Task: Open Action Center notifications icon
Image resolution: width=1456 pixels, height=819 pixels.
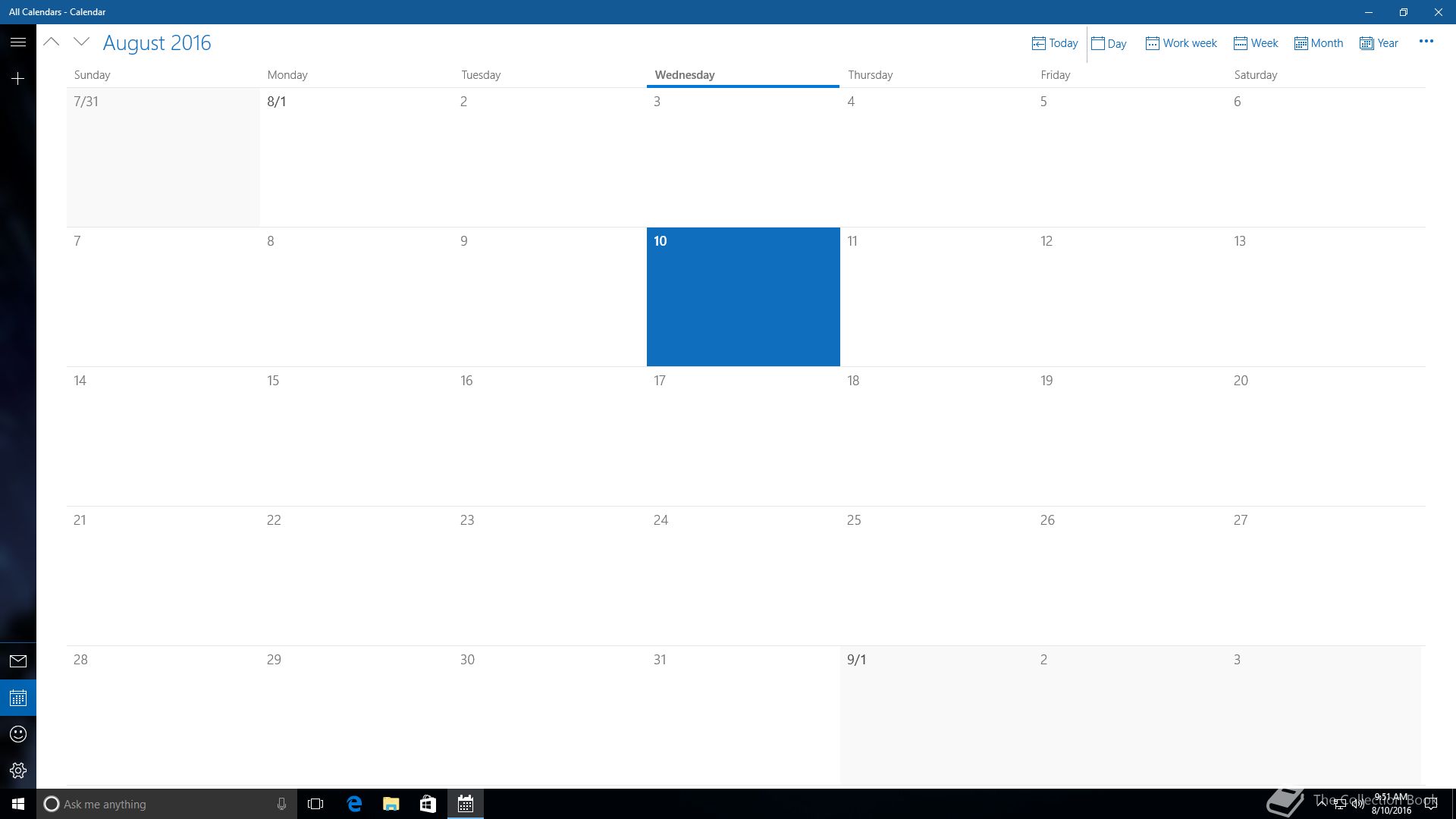Action: pyautogui.click(x=1431, y=804)
